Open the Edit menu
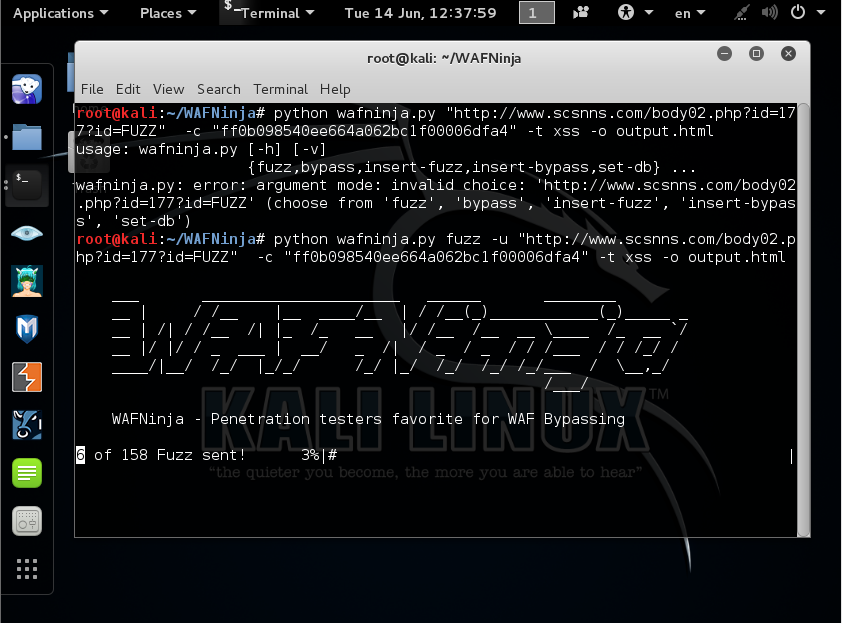This screenshot has height=623, width=842. click(x=128, y=89)
